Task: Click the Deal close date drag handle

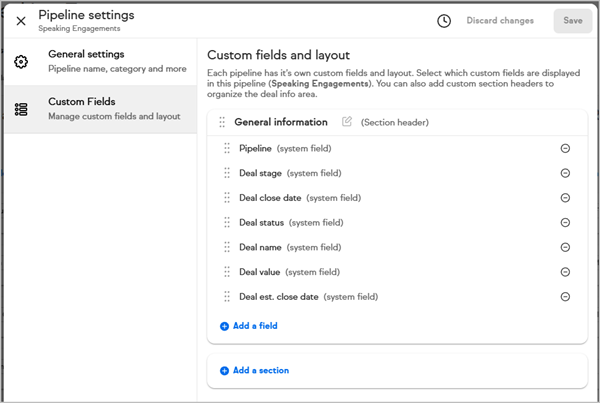Action: pyautogui.click(x=227, y=197)
